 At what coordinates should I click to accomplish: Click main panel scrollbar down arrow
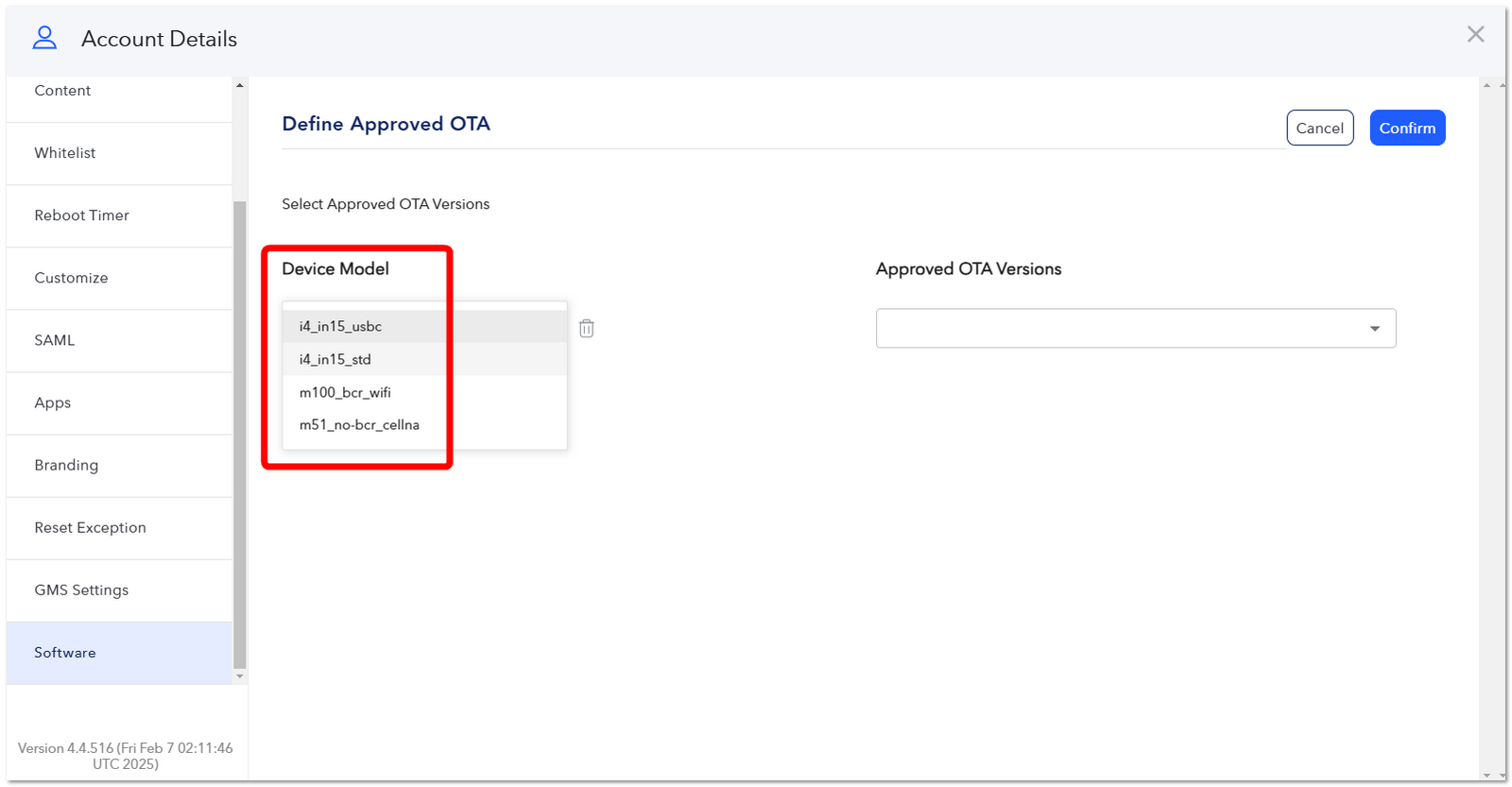1487,775
